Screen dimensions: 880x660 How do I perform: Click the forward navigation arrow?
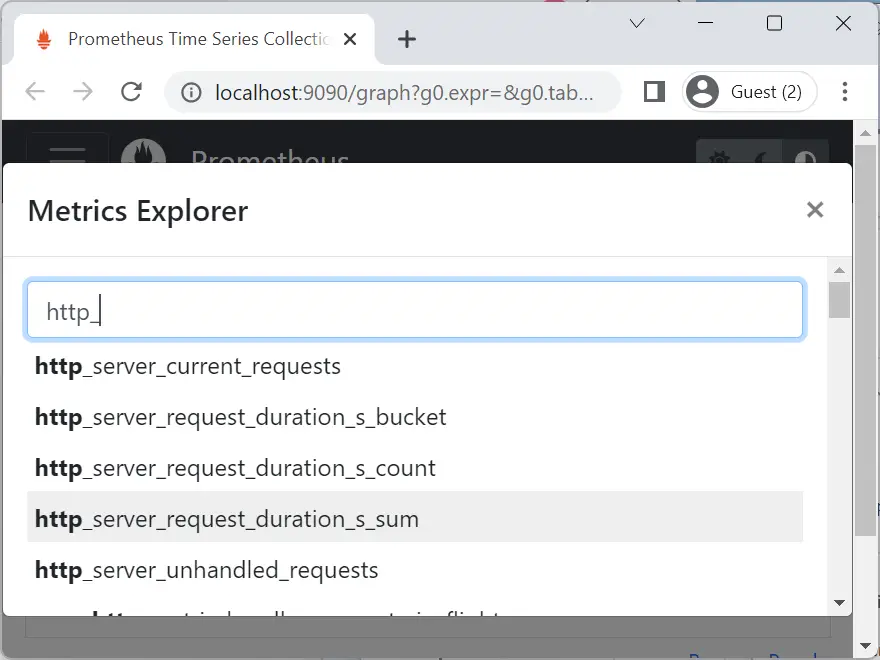(83, 91)
